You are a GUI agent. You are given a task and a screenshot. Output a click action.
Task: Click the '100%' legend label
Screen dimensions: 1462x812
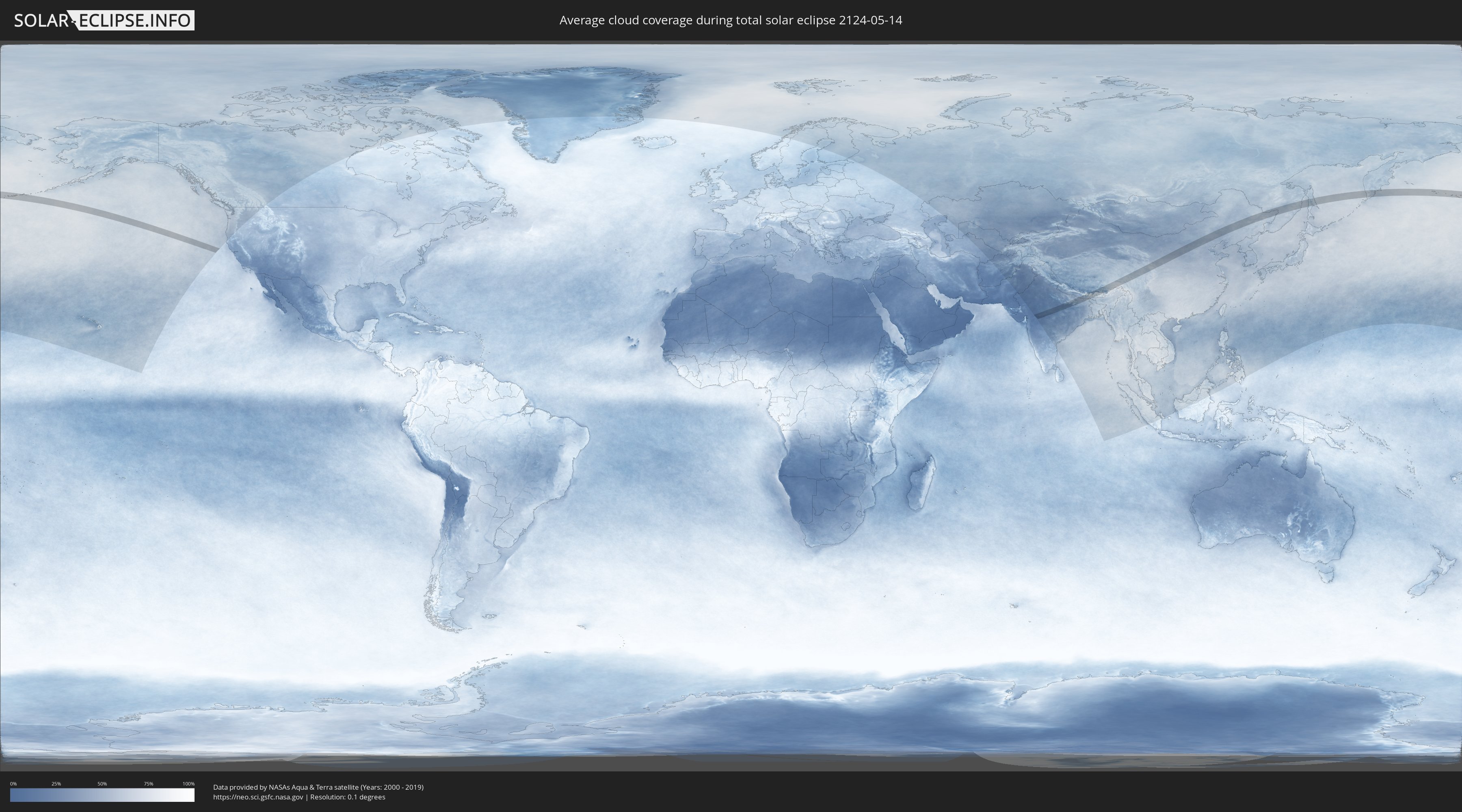pyautogui.click(x=188, y=784)
